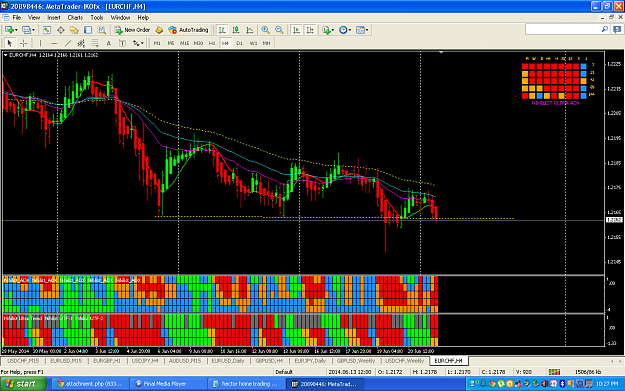Toggle the Terminal panel icon
This screenshot has width=625, height=391.
pyautogui.click(x=88, y=30)
